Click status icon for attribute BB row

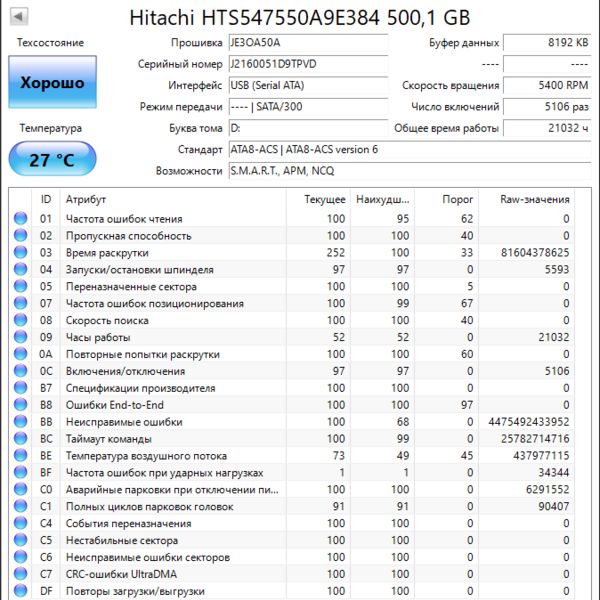click(x=21, y=422)
